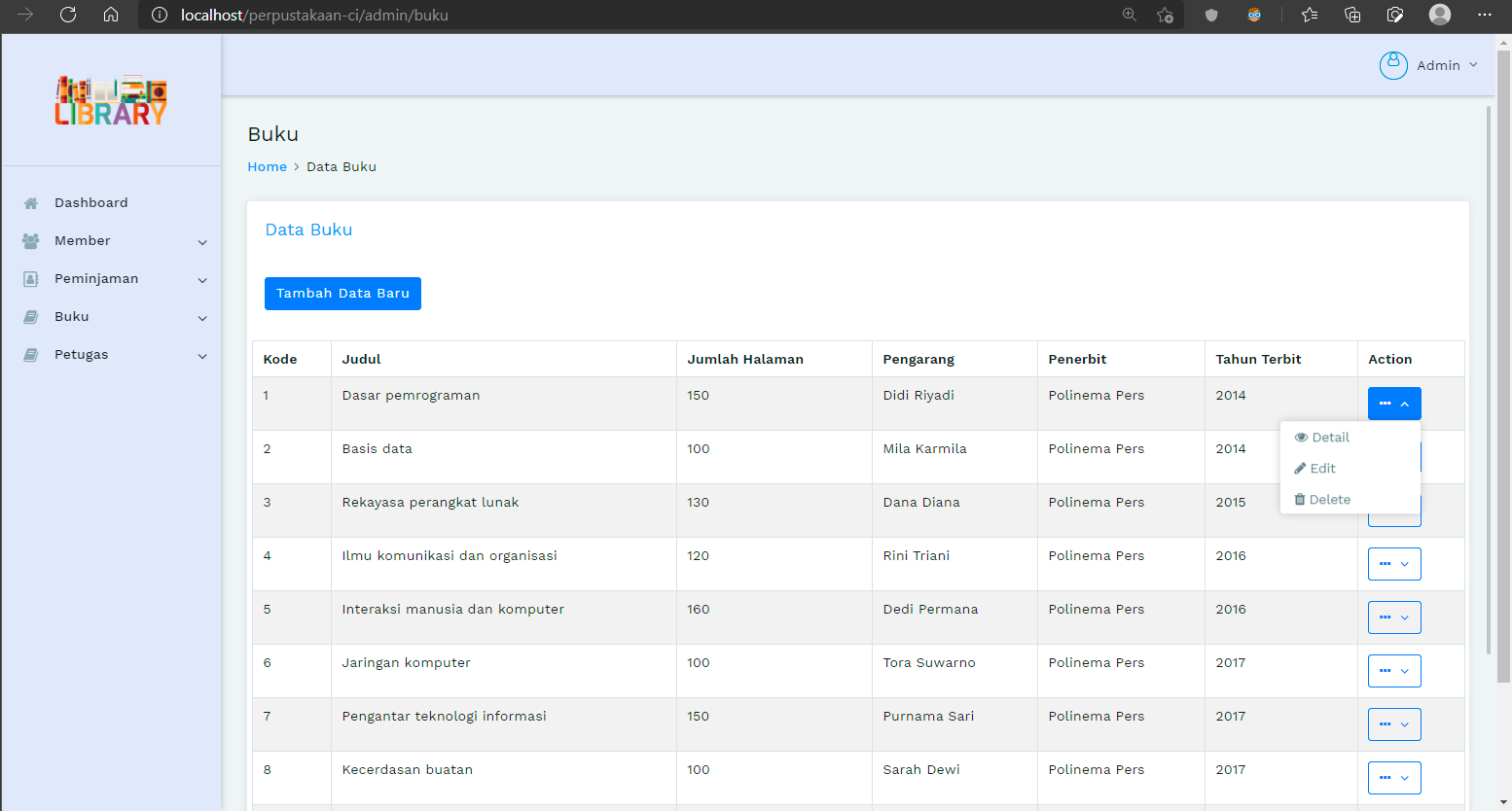This screenshot has width=1512, height=811.
Task: Expand the Buku sidebar submenu
Action: click(202, 318)
